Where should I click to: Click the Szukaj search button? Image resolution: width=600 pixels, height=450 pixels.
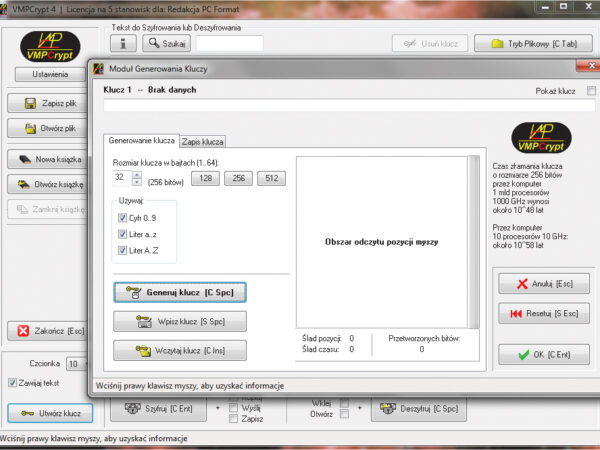[x=165, y=43]
